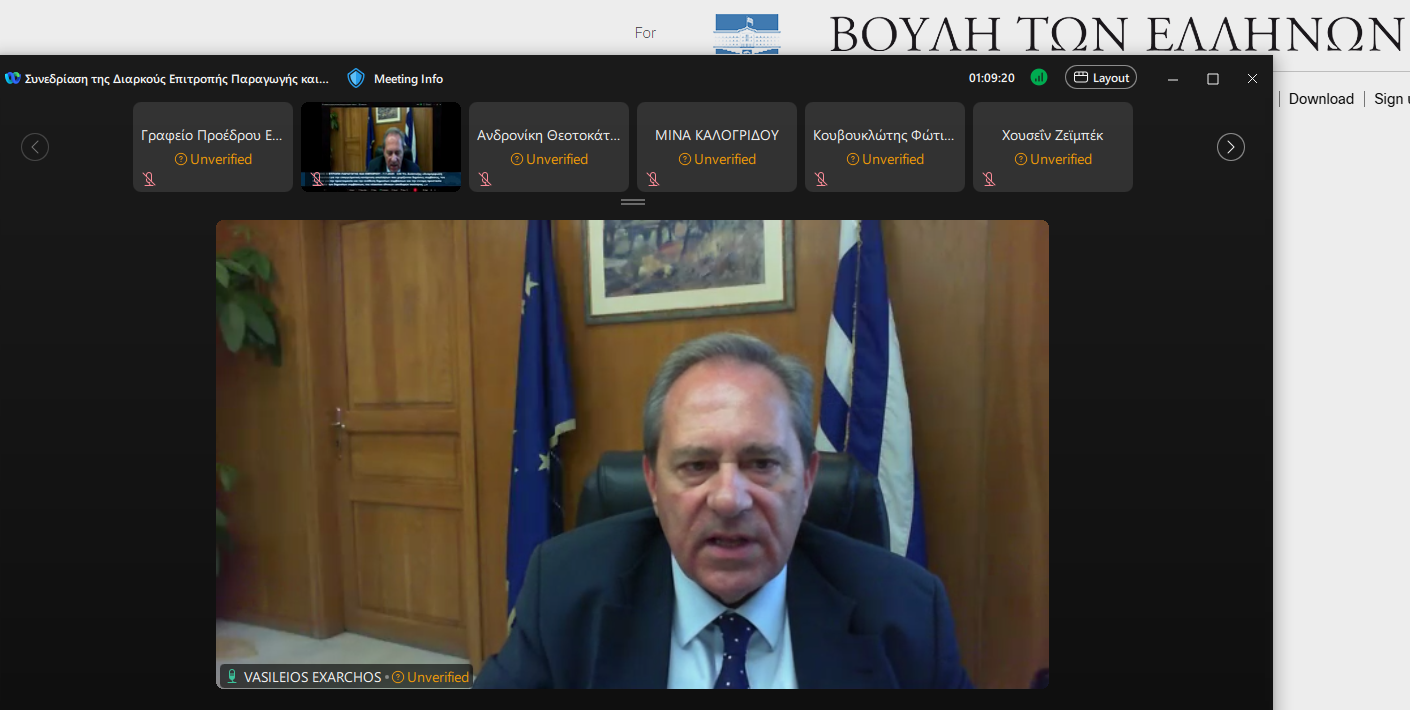This screenshot has height=710, width=1410.
Task: Select the Κουβουκλιώτης Φώτι... participant tile
Action: (x=885, y=147)
